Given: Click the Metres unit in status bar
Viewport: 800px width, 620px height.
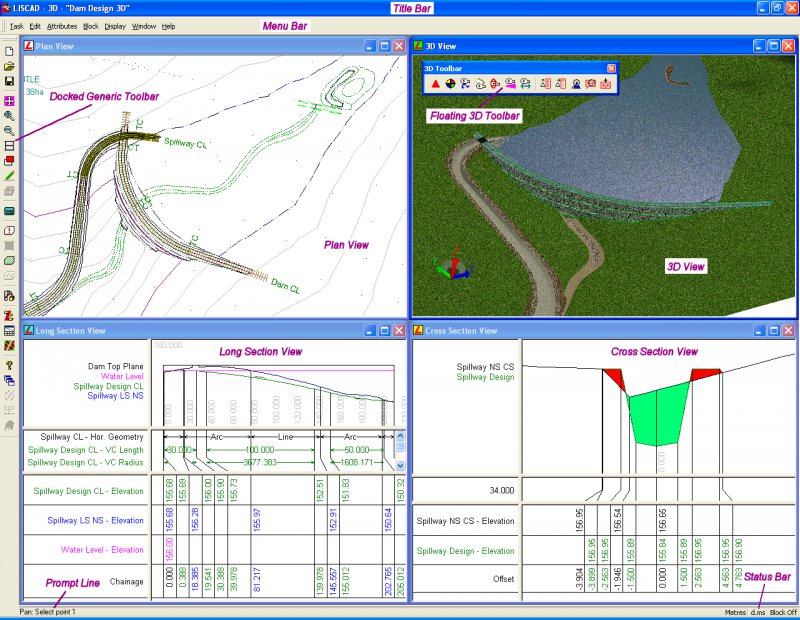Looking at the screenshot, I should pos(735,612).
